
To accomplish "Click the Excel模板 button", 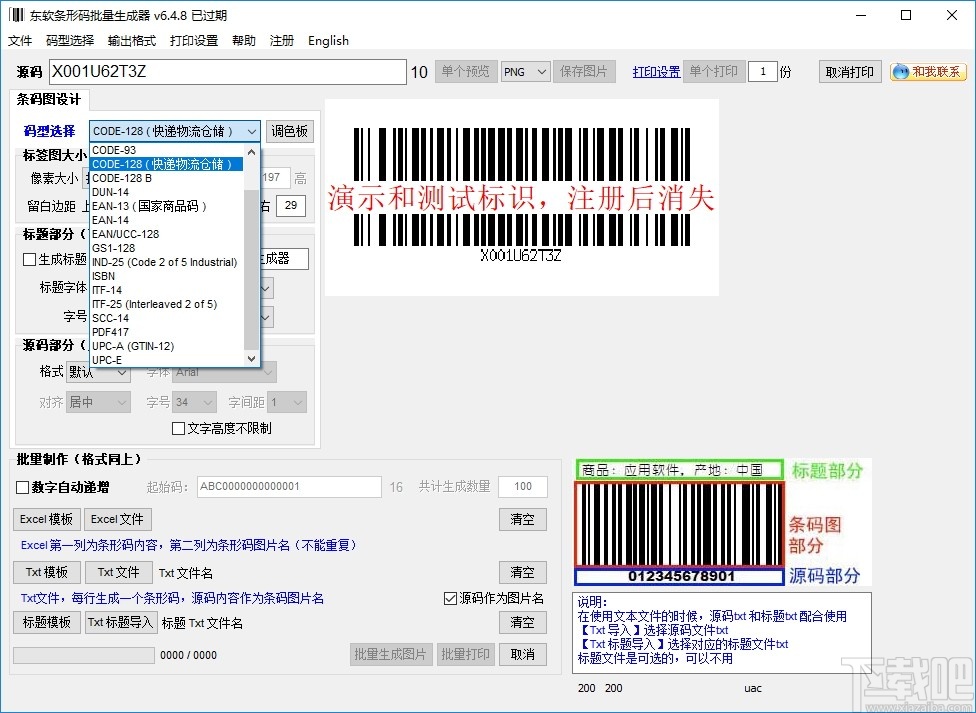I will (x=47, y=520).
